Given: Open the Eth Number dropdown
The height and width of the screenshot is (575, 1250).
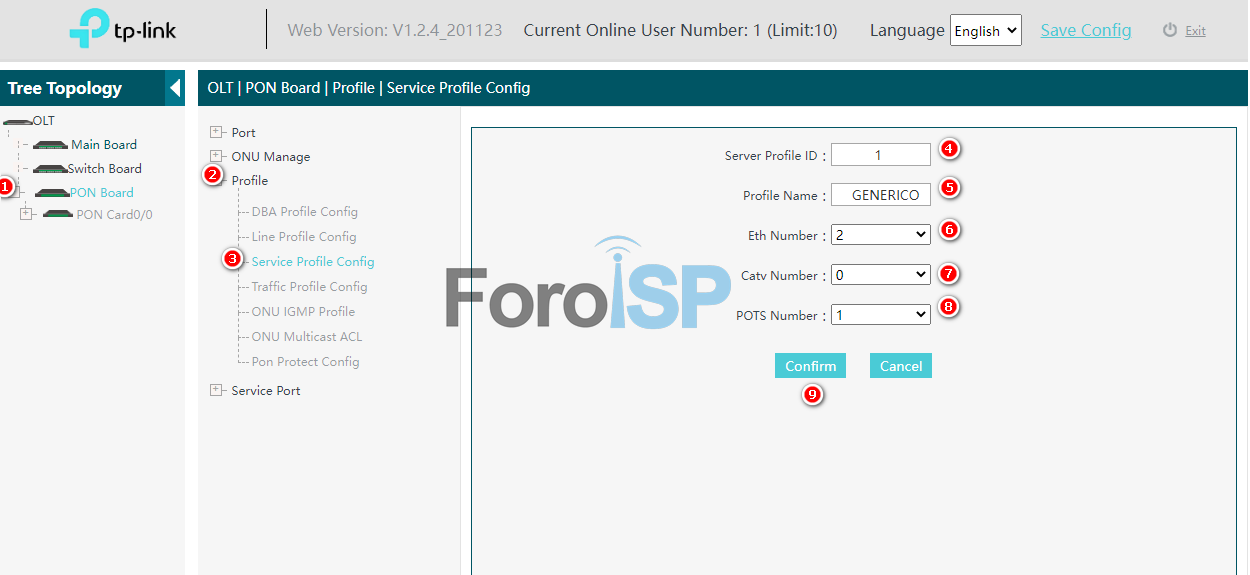Looking at the screenshot, I should coord(880,234).
